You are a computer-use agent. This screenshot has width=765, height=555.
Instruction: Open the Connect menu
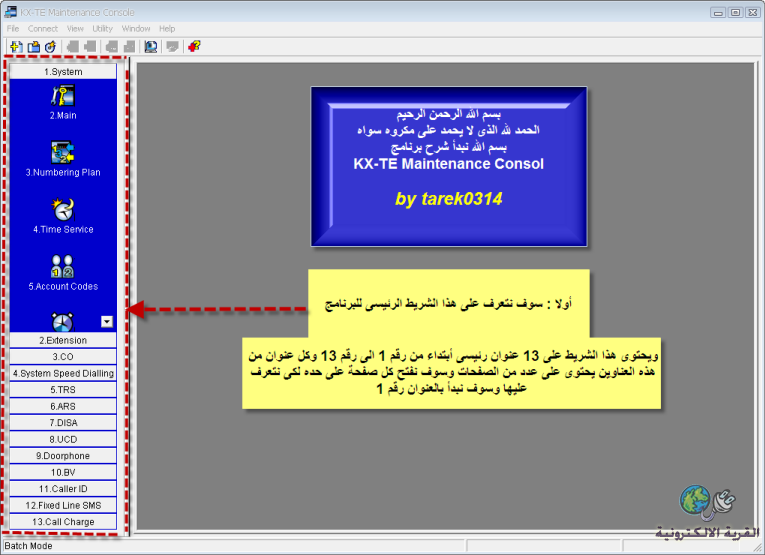42,29
